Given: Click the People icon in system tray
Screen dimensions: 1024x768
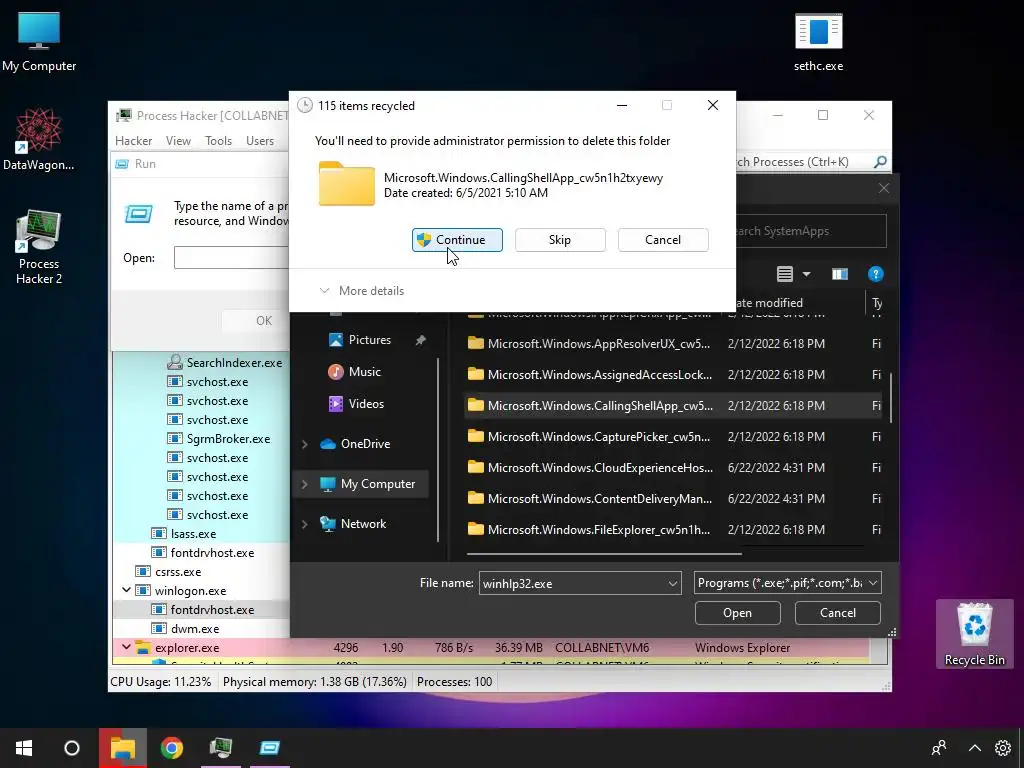Looking at the screenshot, I should [939, 748].
